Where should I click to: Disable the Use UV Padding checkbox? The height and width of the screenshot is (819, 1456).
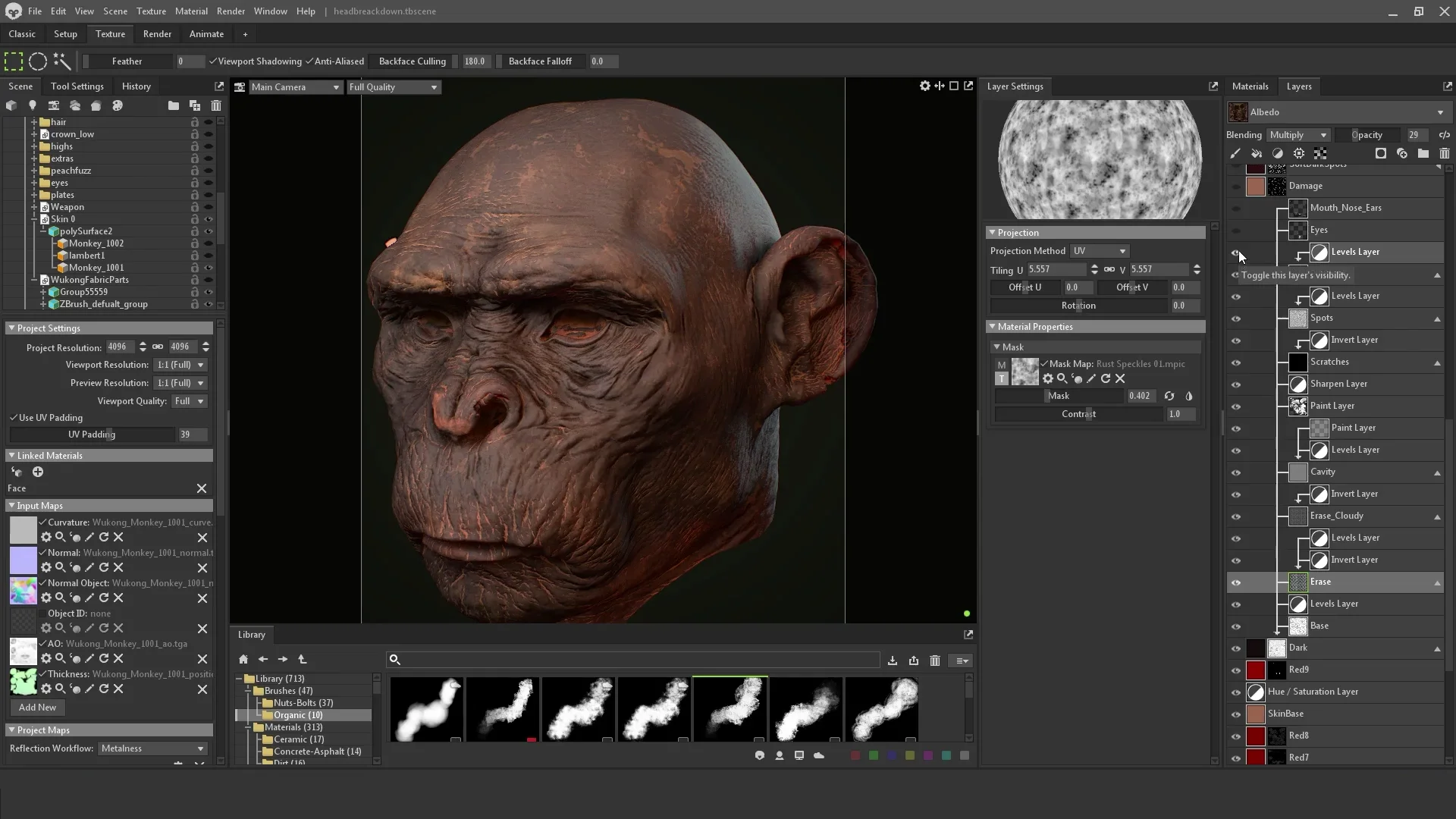tap(14, 418)
